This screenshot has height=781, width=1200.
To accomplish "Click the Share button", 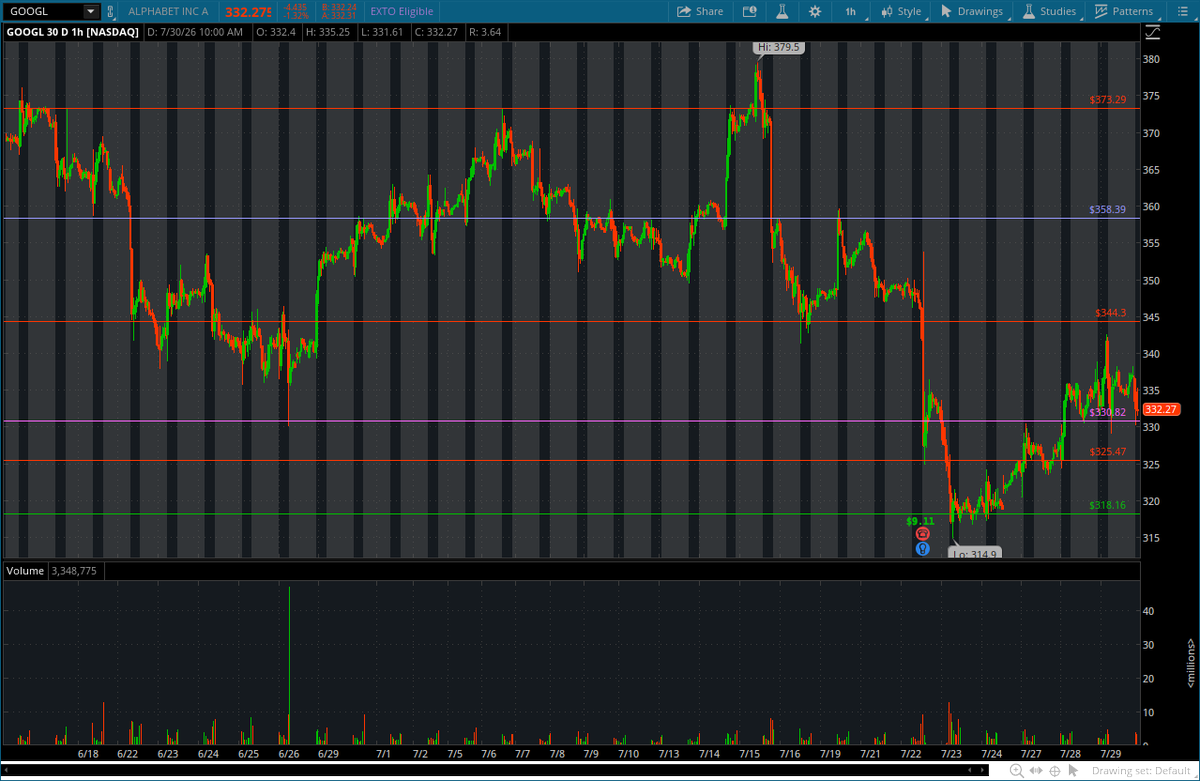I will click(700, 11).
